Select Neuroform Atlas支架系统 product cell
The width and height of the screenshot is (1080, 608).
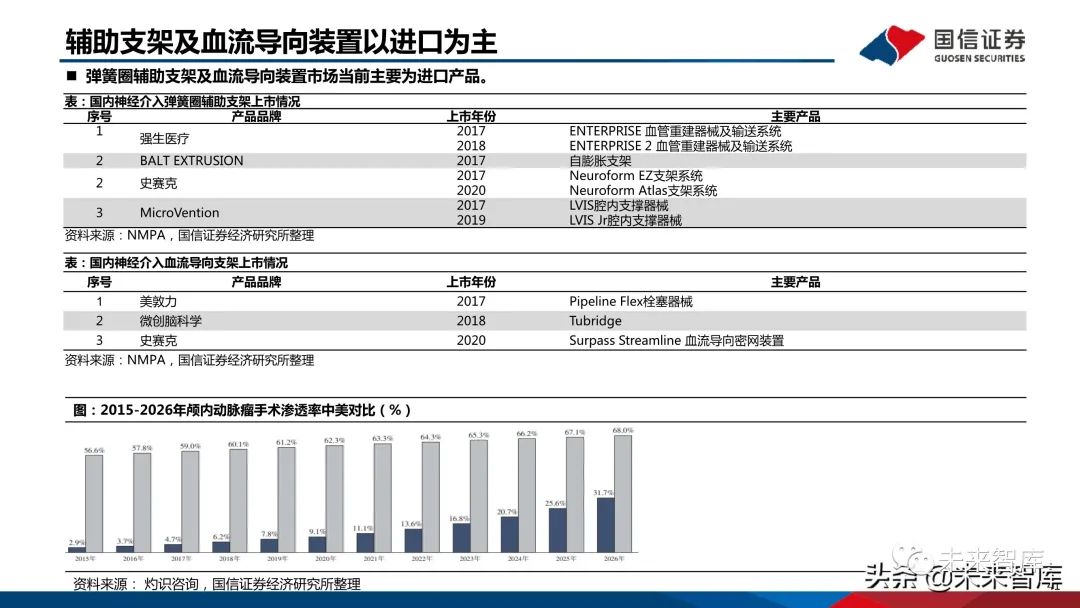(x=643, y=191)
